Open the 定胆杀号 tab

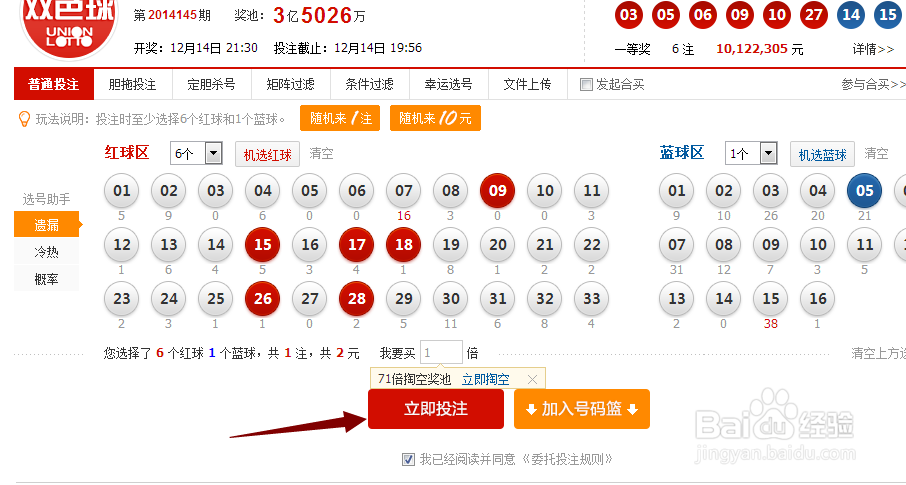pos(211,84)
